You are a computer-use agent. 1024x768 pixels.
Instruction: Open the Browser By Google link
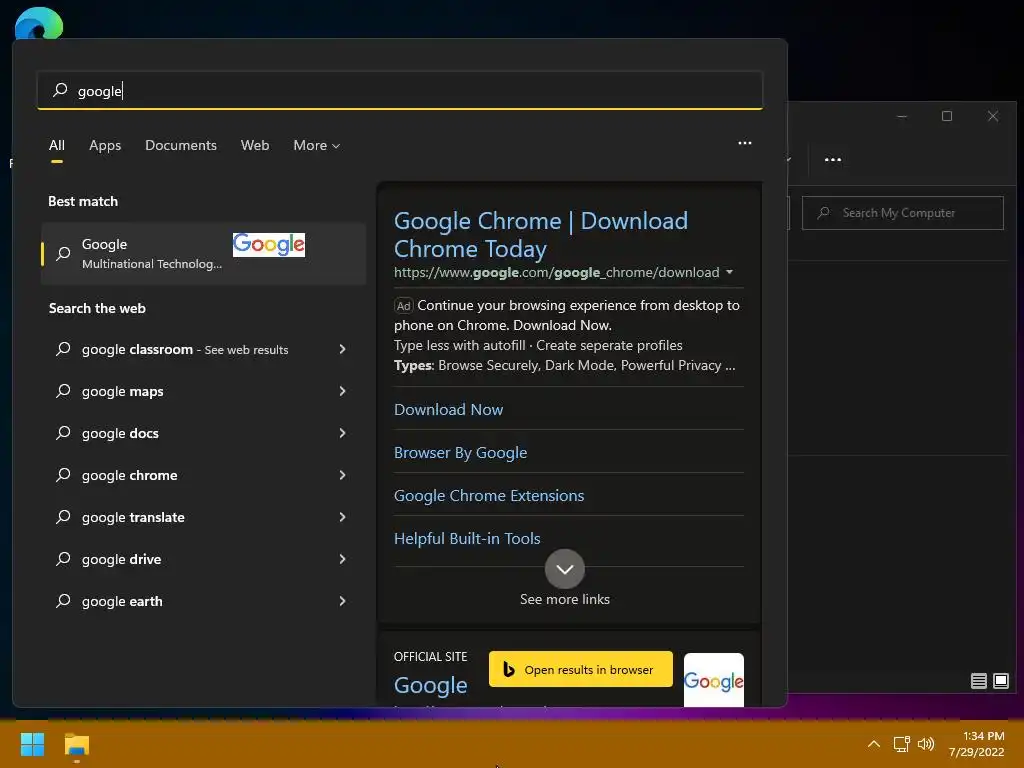click(x=460, y=453)
